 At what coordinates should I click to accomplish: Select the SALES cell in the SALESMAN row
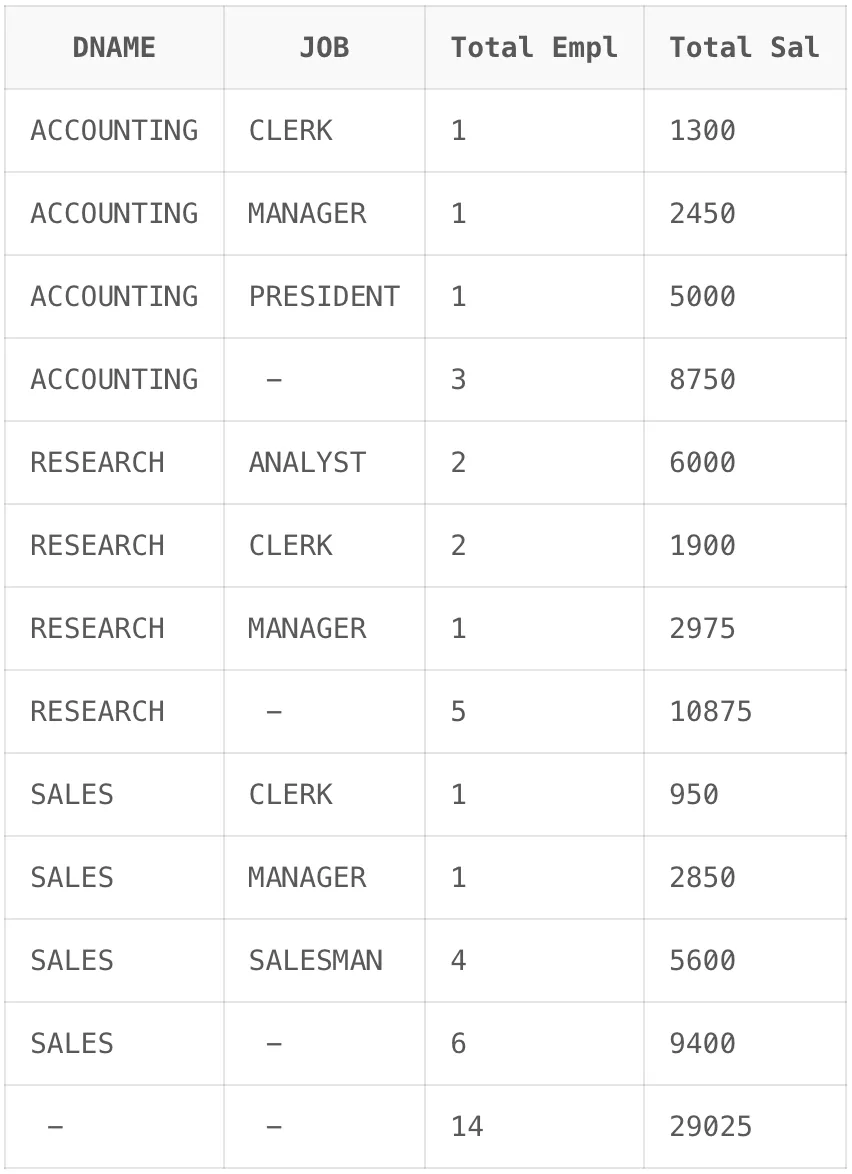114,961
